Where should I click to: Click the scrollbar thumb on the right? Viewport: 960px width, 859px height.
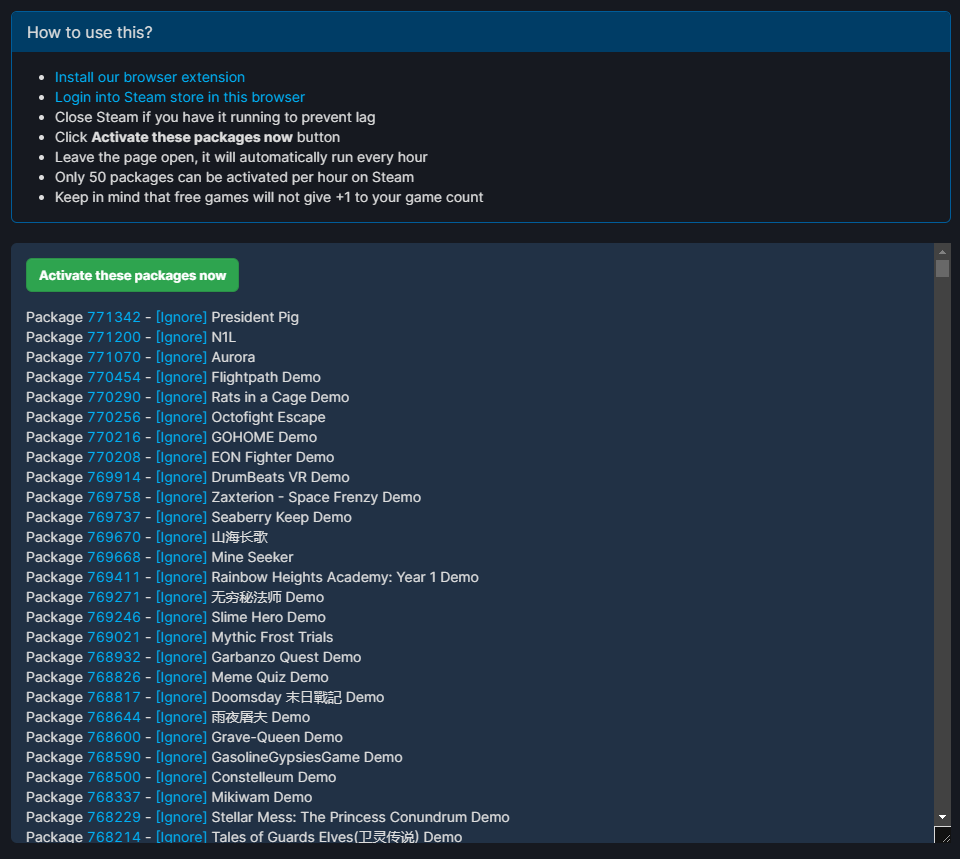coord(941,268)
